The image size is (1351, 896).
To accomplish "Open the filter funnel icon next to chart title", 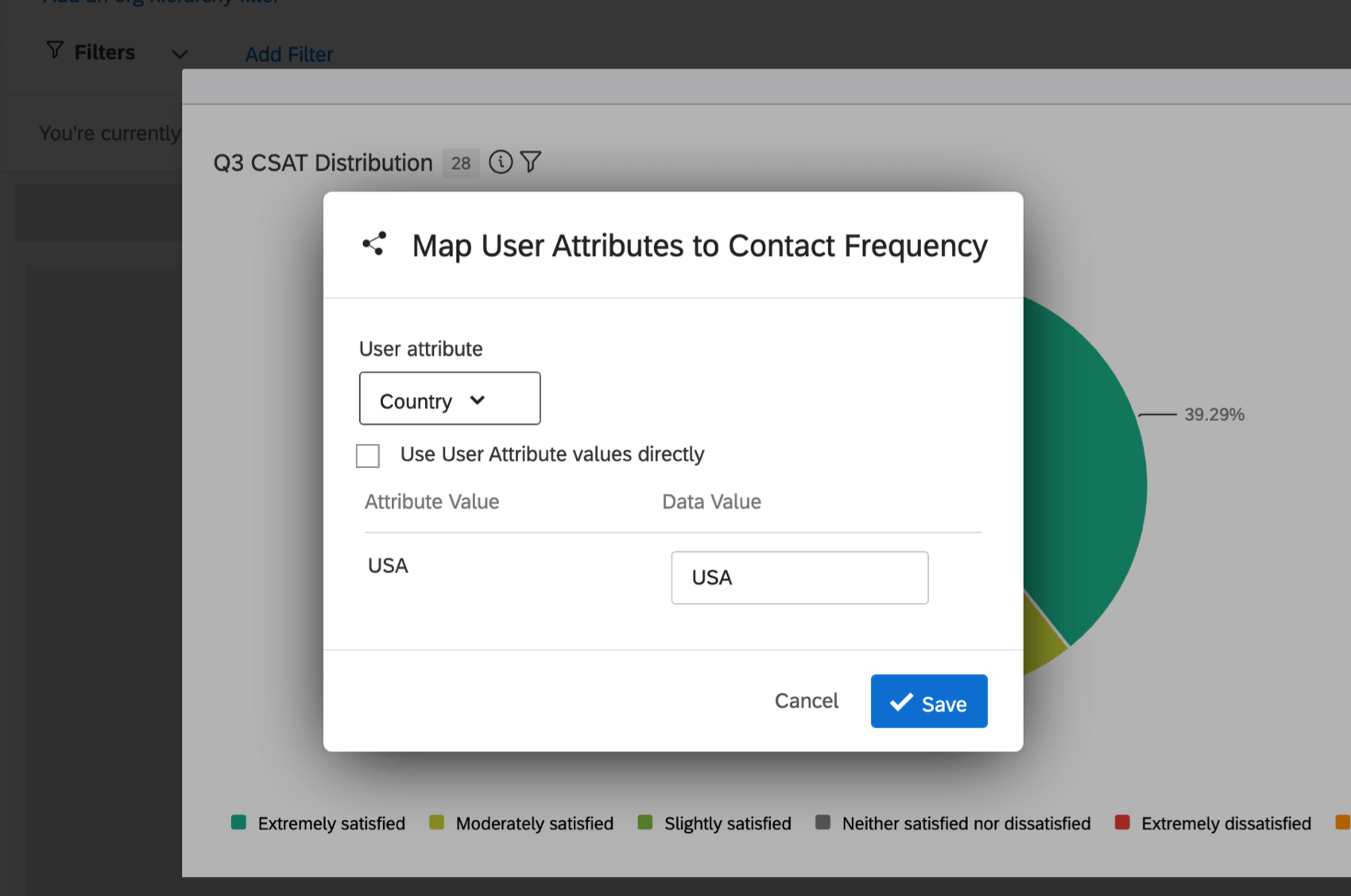I will 531,161.
